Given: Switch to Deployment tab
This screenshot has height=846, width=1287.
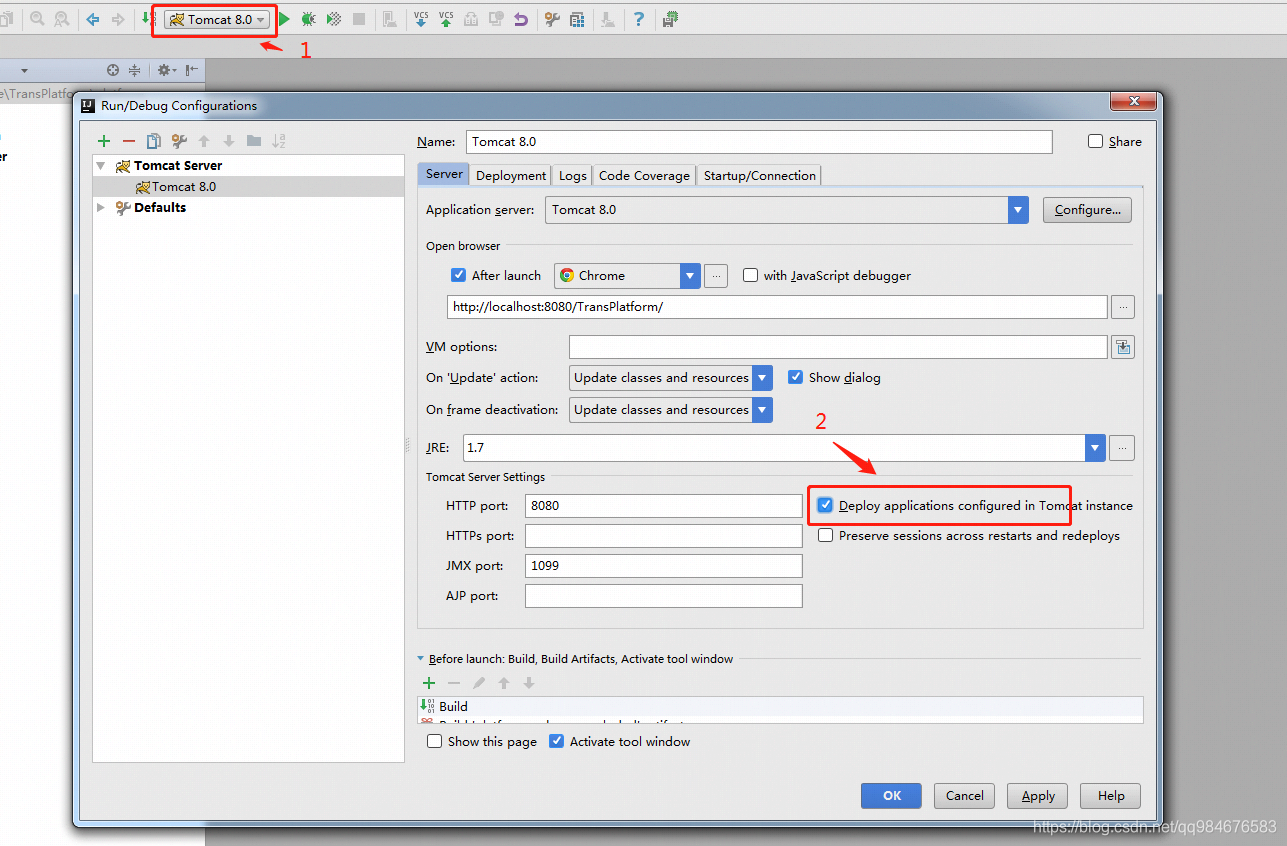Looking at the screenshot, I should click(x=511, y=175).
